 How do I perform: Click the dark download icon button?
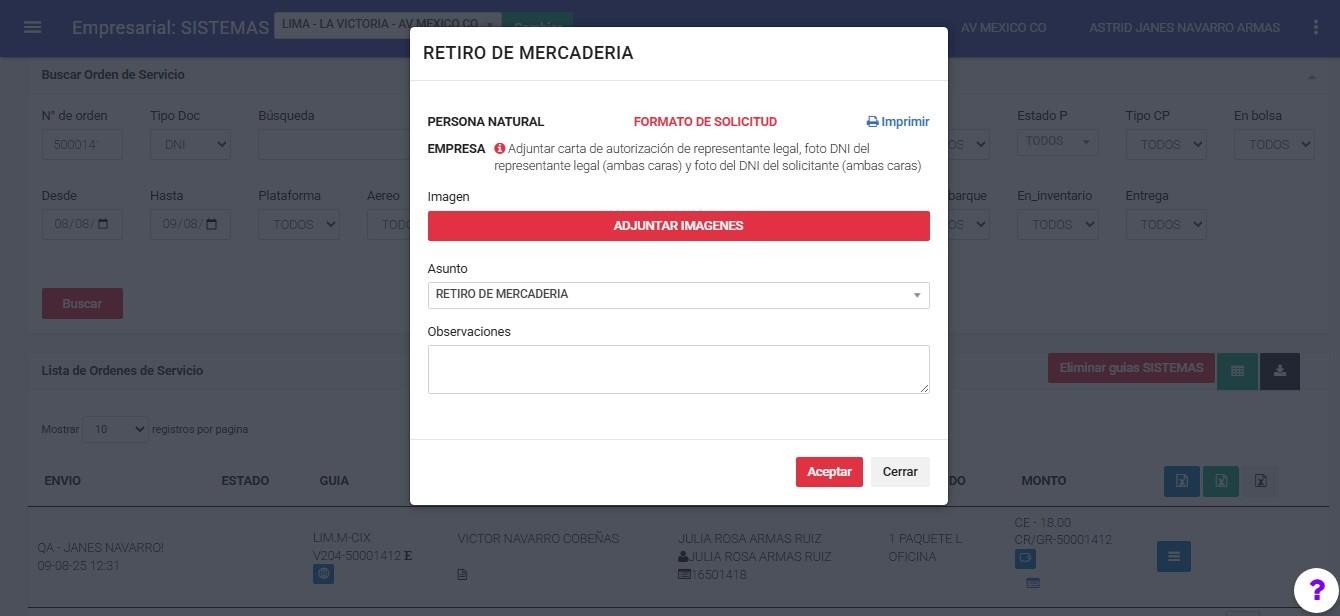pyautogui.click(x=1279, y=371)
